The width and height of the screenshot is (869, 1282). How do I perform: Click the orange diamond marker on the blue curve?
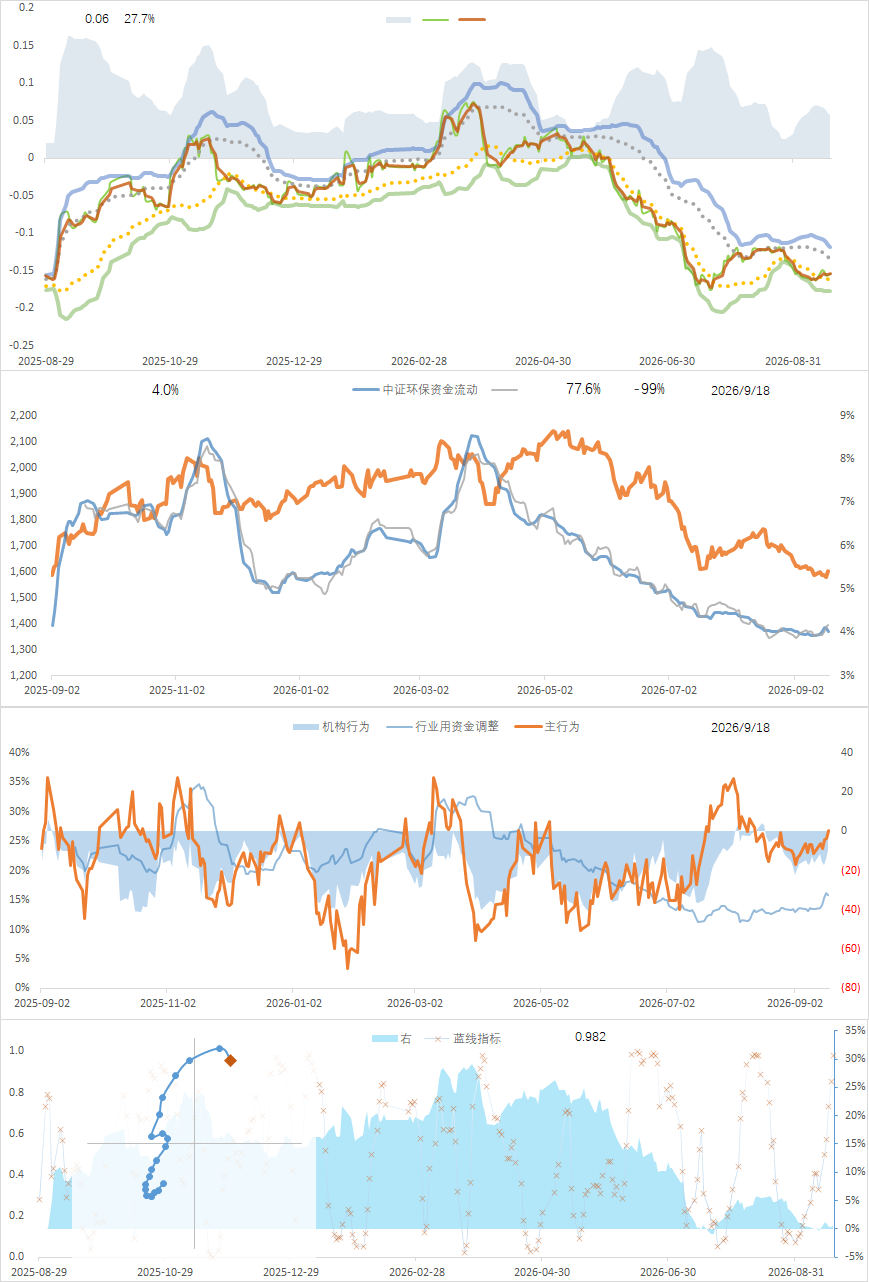230,1060
